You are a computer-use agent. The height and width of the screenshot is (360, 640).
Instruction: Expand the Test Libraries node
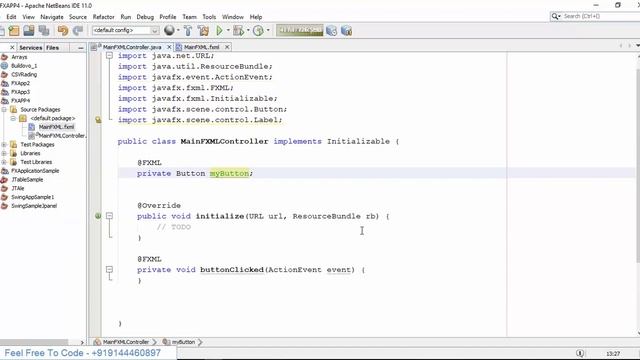pos(4,162)
